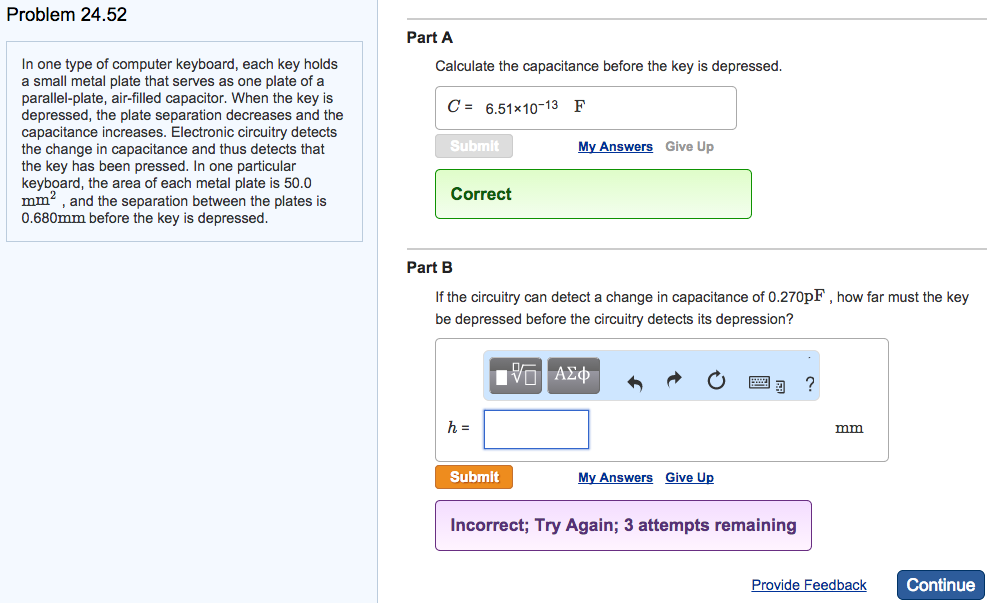Reset the answer with circular arrow icon

click(x=715, y=380)
